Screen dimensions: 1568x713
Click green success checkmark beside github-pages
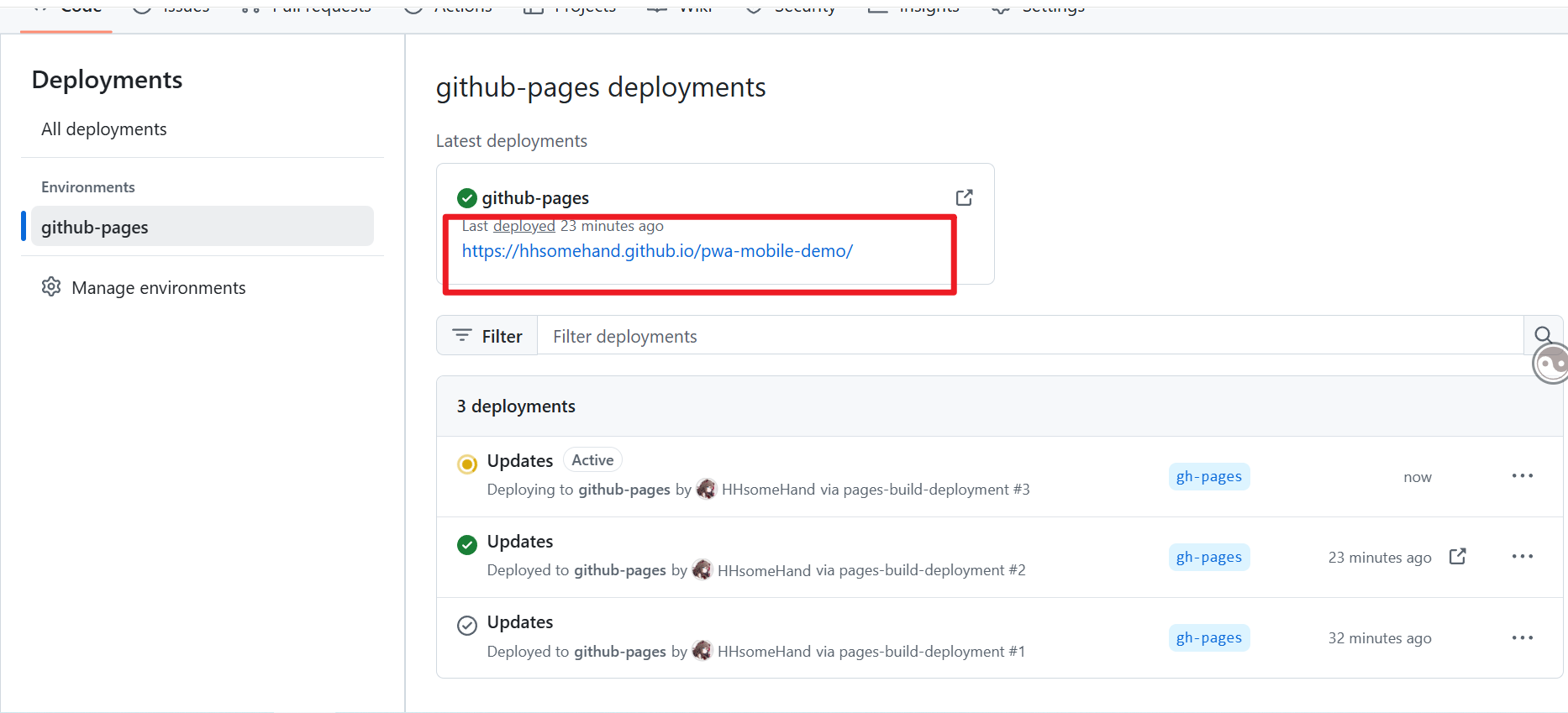click(x=466, y=198)
